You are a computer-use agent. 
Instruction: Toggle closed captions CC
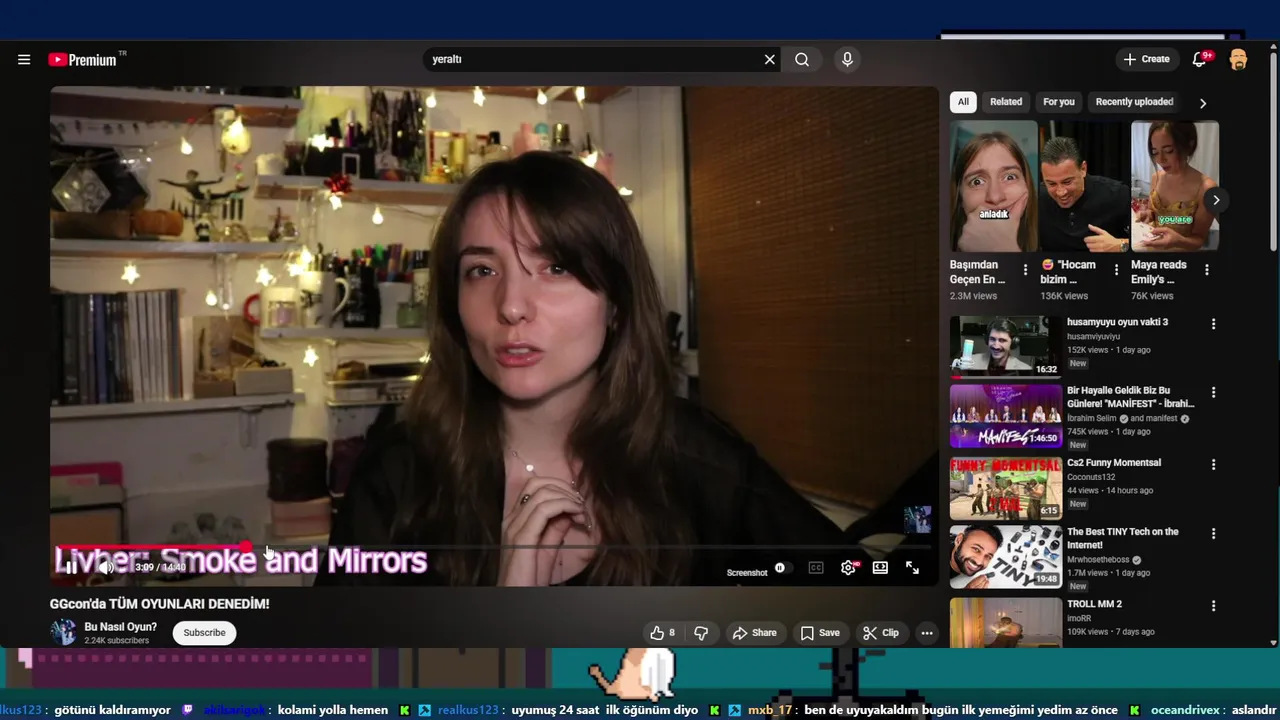tap(816, 568)
